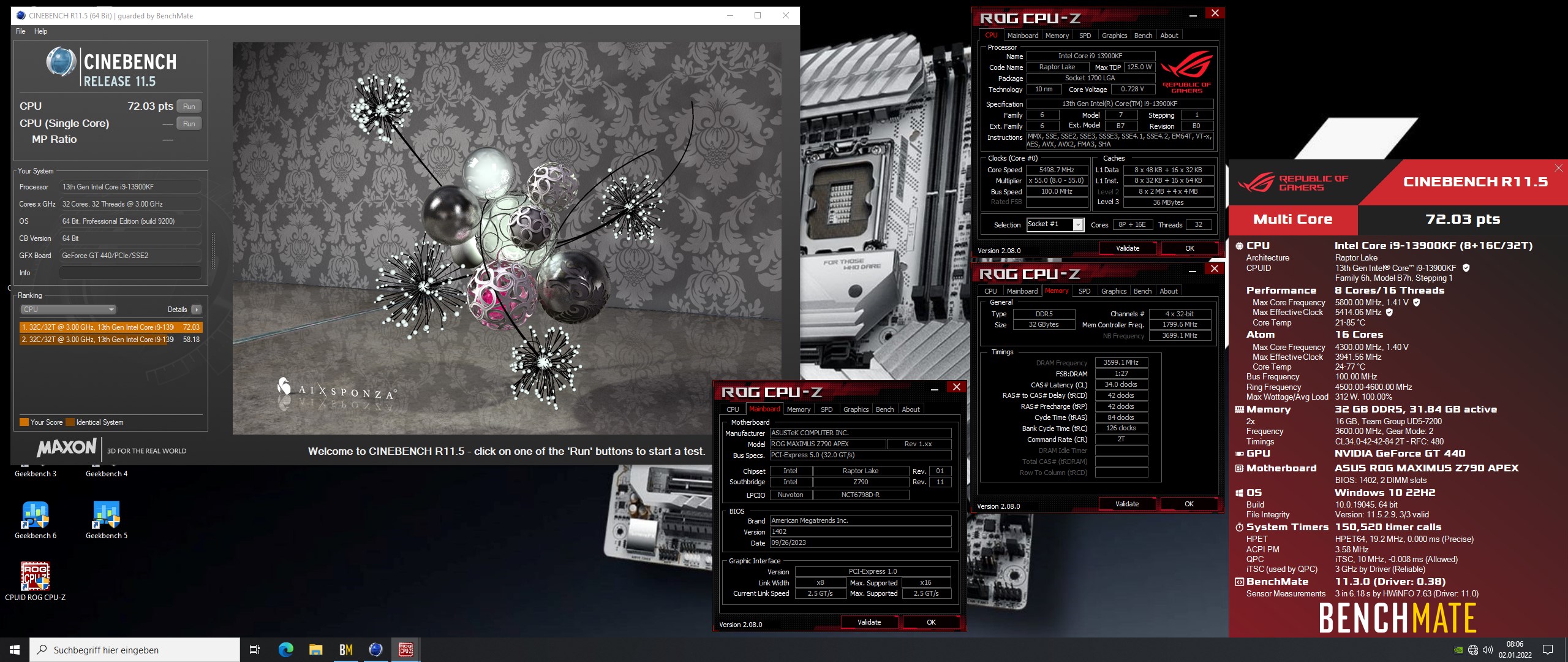The height and width of the screenshot is (662, 1568).
Task: Switch to CPU tab in Memory CPU-Z window
Action: [990, 291]
